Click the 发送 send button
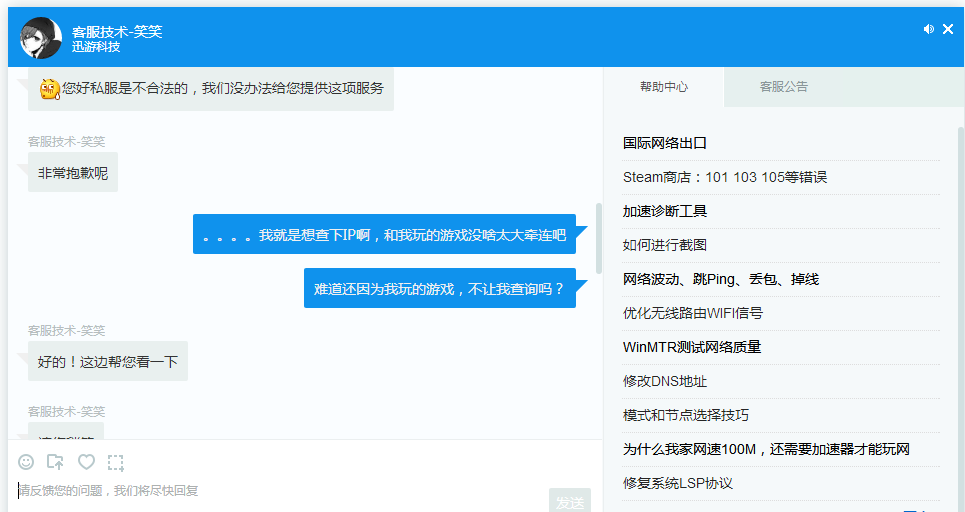The height and width of the screenshot is (512, 965). [x=569, y=501]
